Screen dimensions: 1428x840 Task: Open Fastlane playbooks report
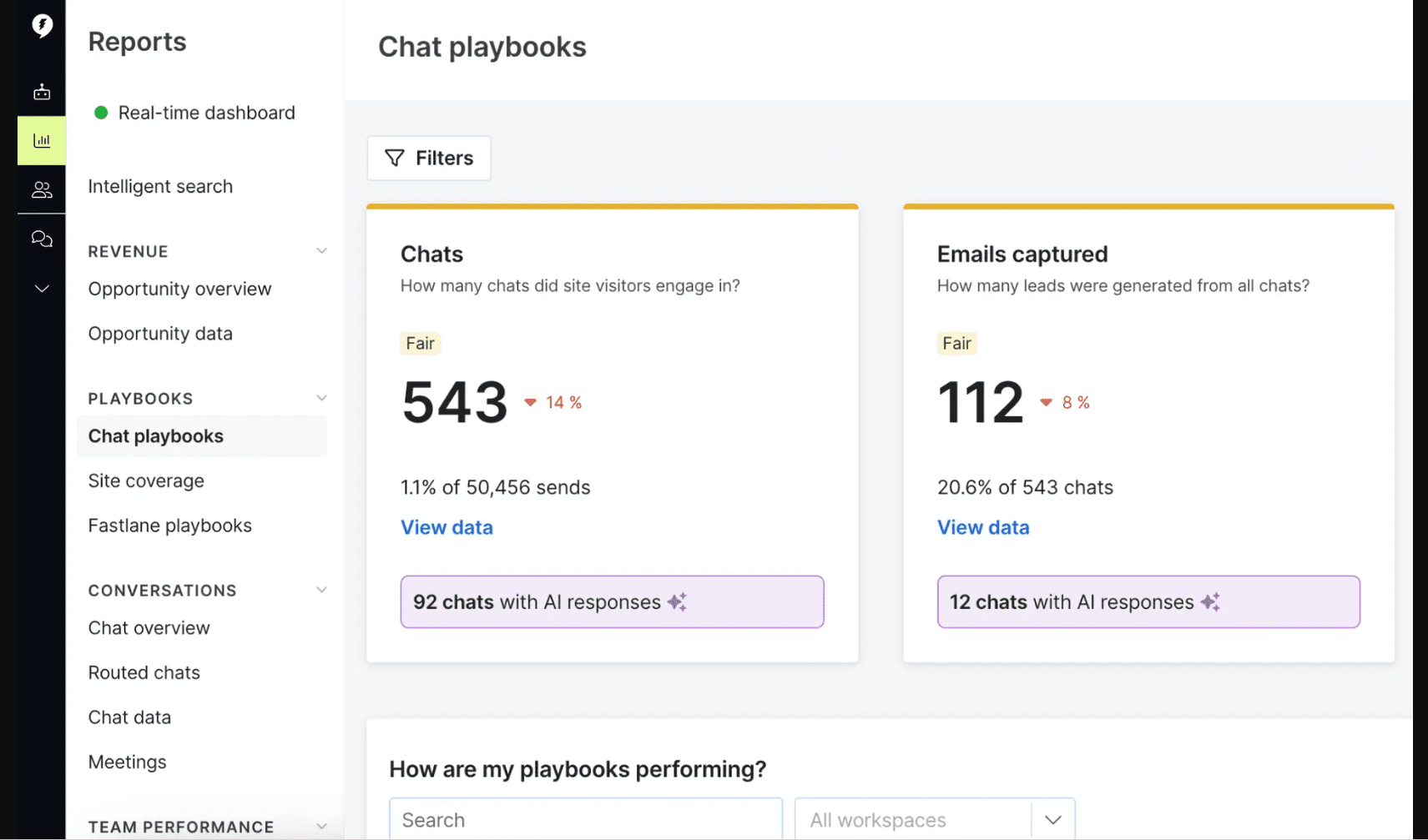(x=169, y=525)
